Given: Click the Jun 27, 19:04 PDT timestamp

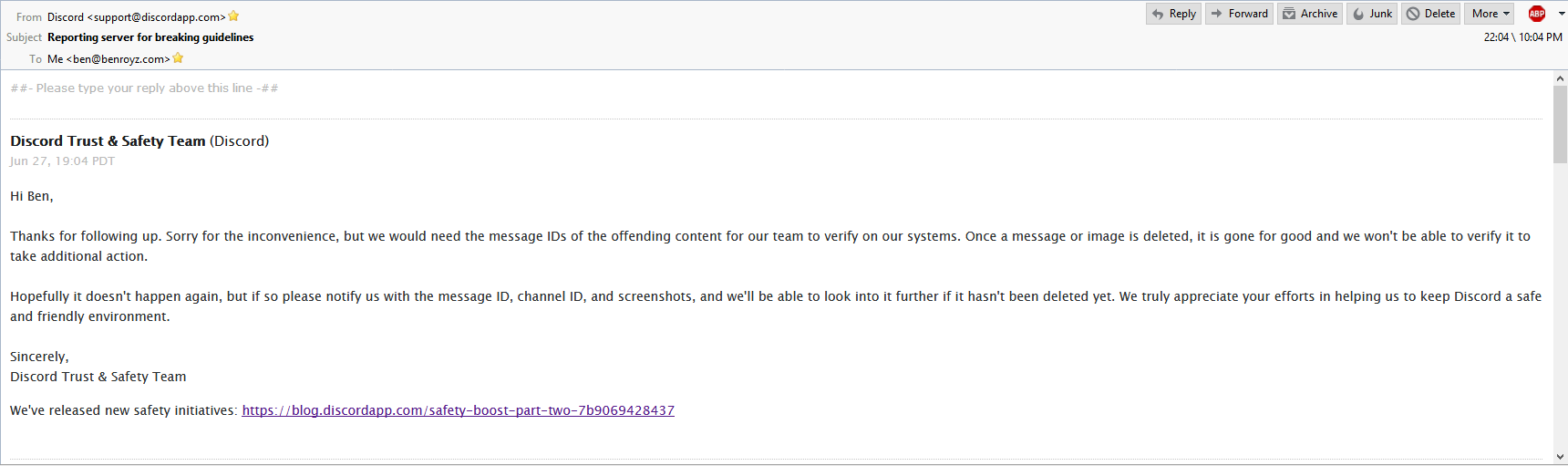Looking at the screenshot, I should (x=62, y=161).
